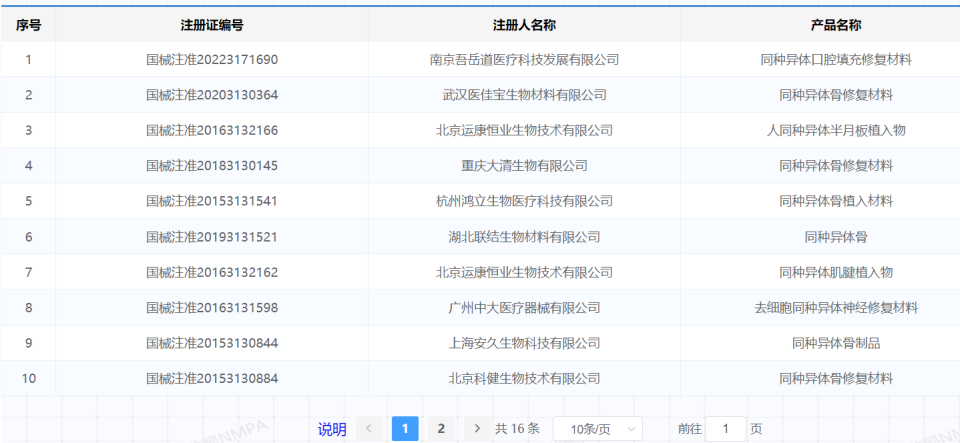Click product 同种异体骨植入材料

pos(836,201)
